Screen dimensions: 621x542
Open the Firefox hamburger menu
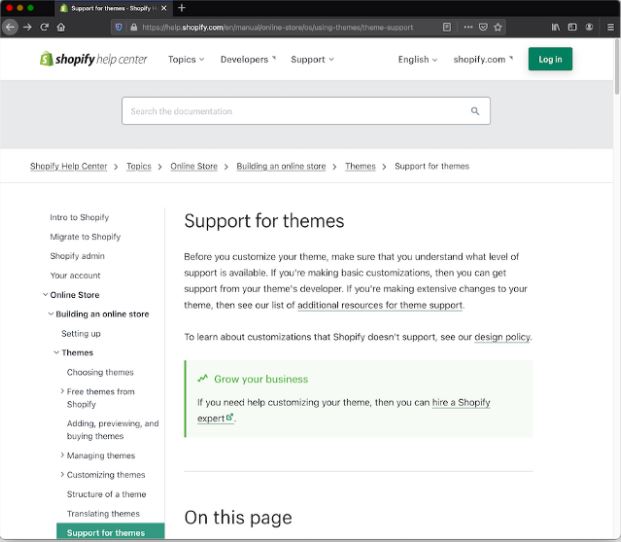click(610, 27)
